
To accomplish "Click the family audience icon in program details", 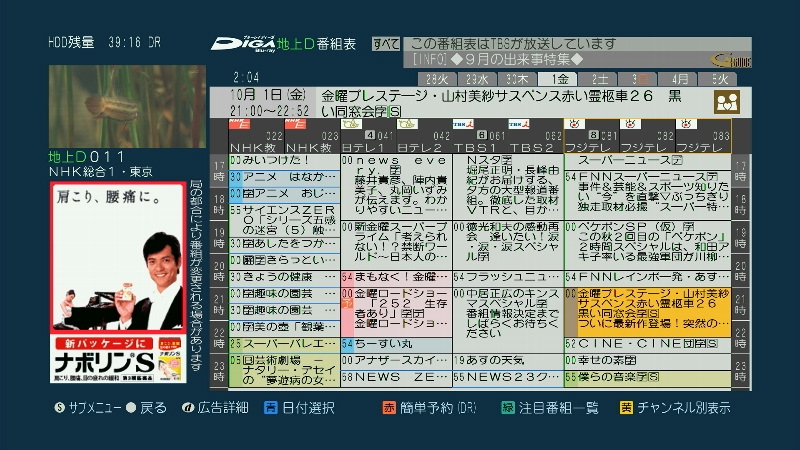I will 727,102.
